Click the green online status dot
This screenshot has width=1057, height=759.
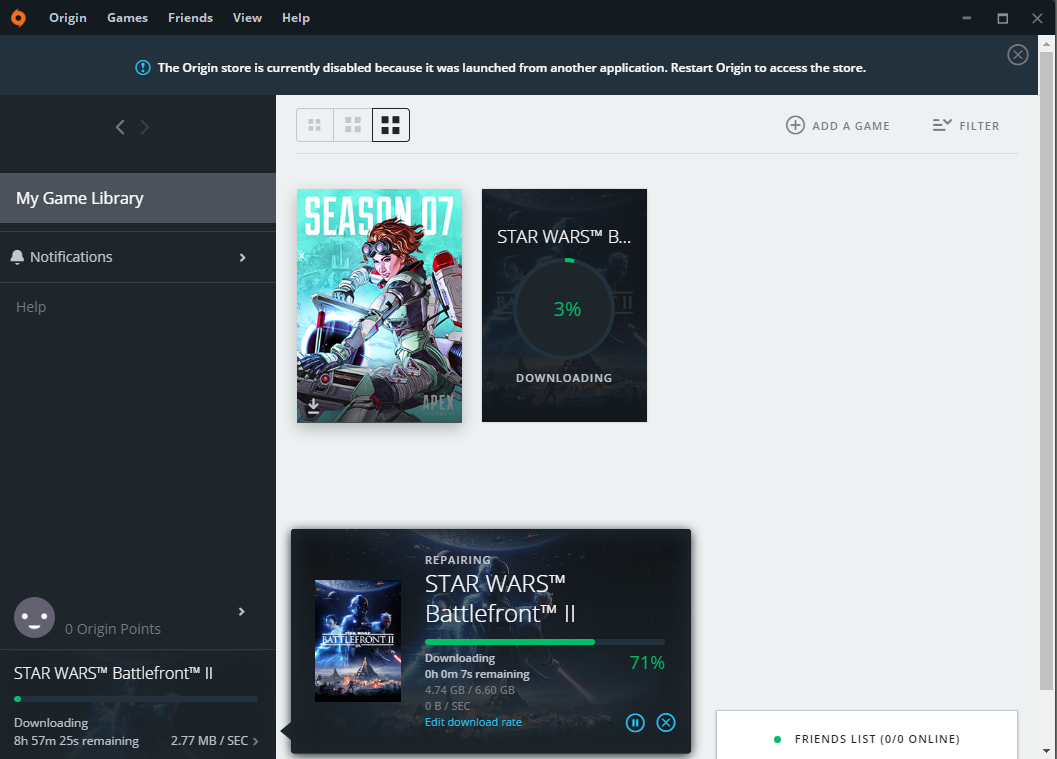(777, 739)
